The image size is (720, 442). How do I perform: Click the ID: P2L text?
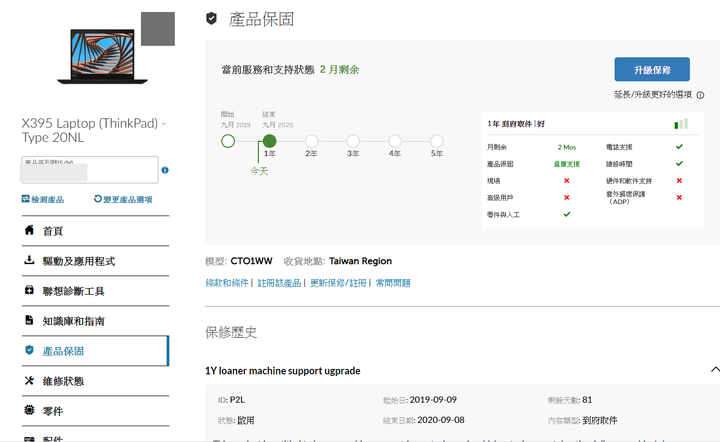231,400
